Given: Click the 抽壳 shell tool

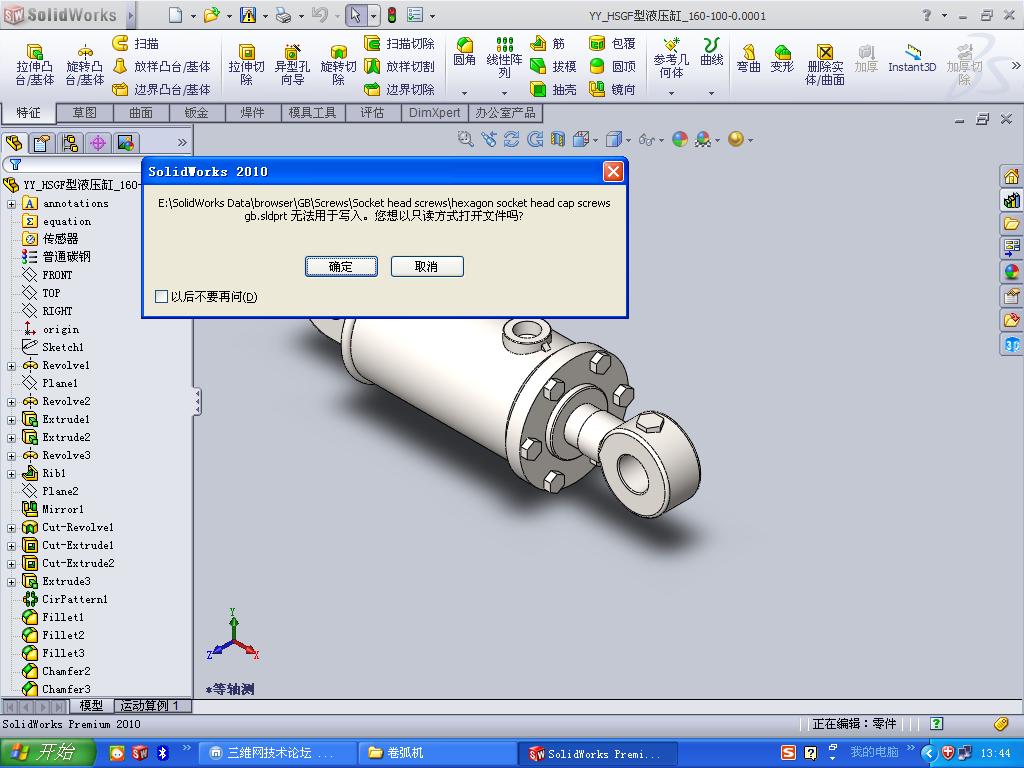Looking at the screenshot, I should (552, 89).
